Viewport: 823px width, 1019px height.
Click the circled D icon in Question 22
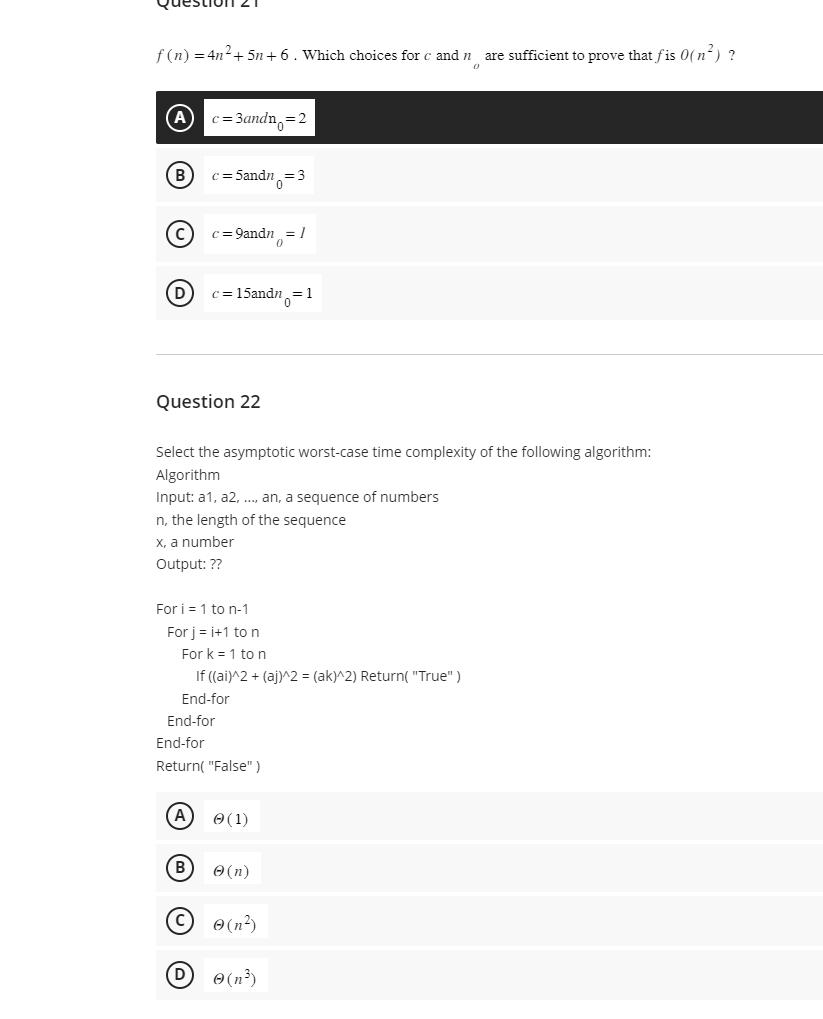coord(179,973)
